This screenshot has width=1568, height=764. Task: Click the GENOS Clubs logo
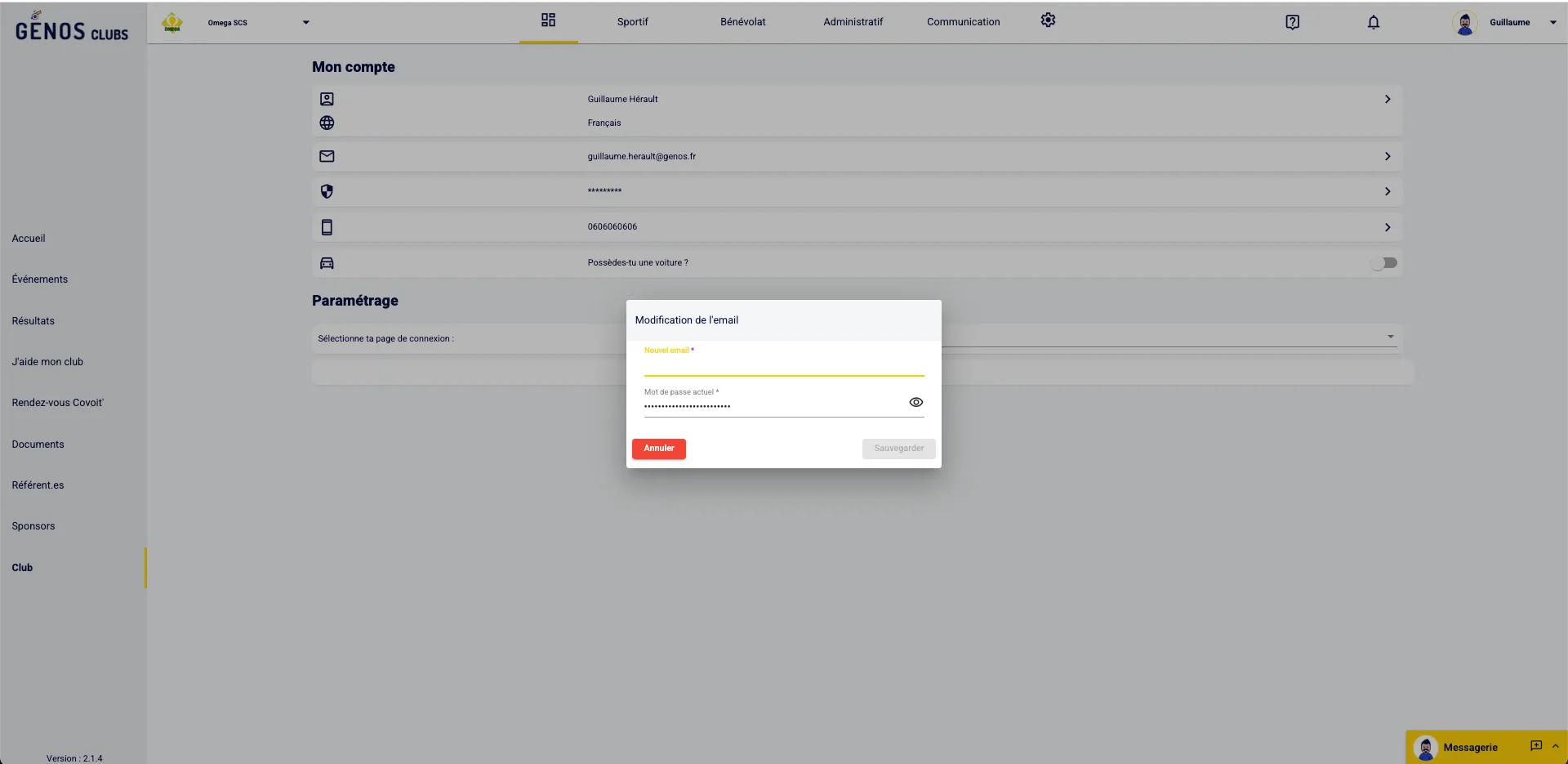[x=72, y=29]
